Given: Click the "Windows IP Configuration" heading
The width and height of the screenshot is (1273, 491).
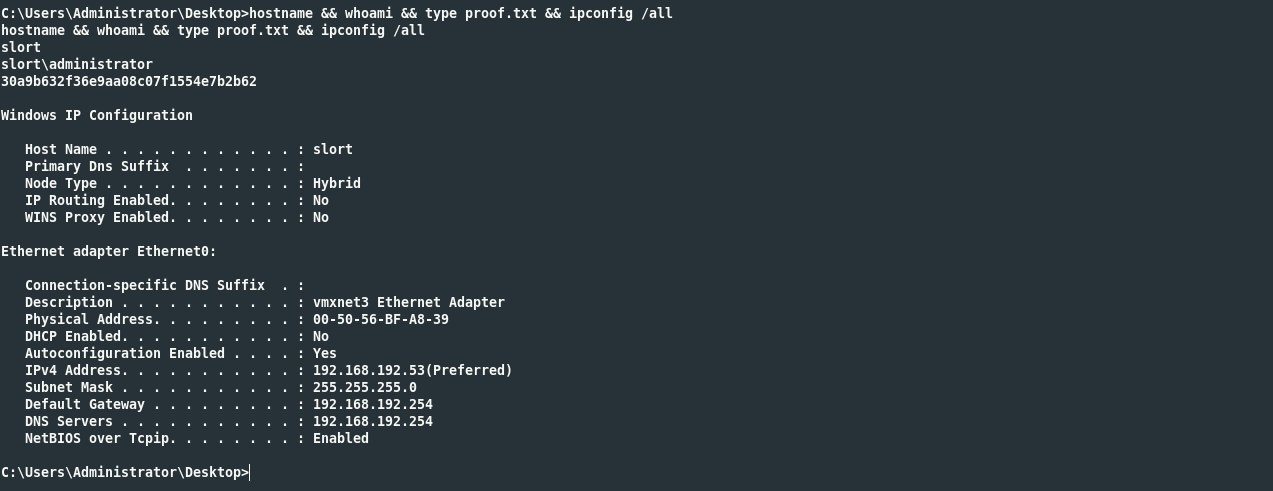Looking at the screenshot, I should 97,115.
